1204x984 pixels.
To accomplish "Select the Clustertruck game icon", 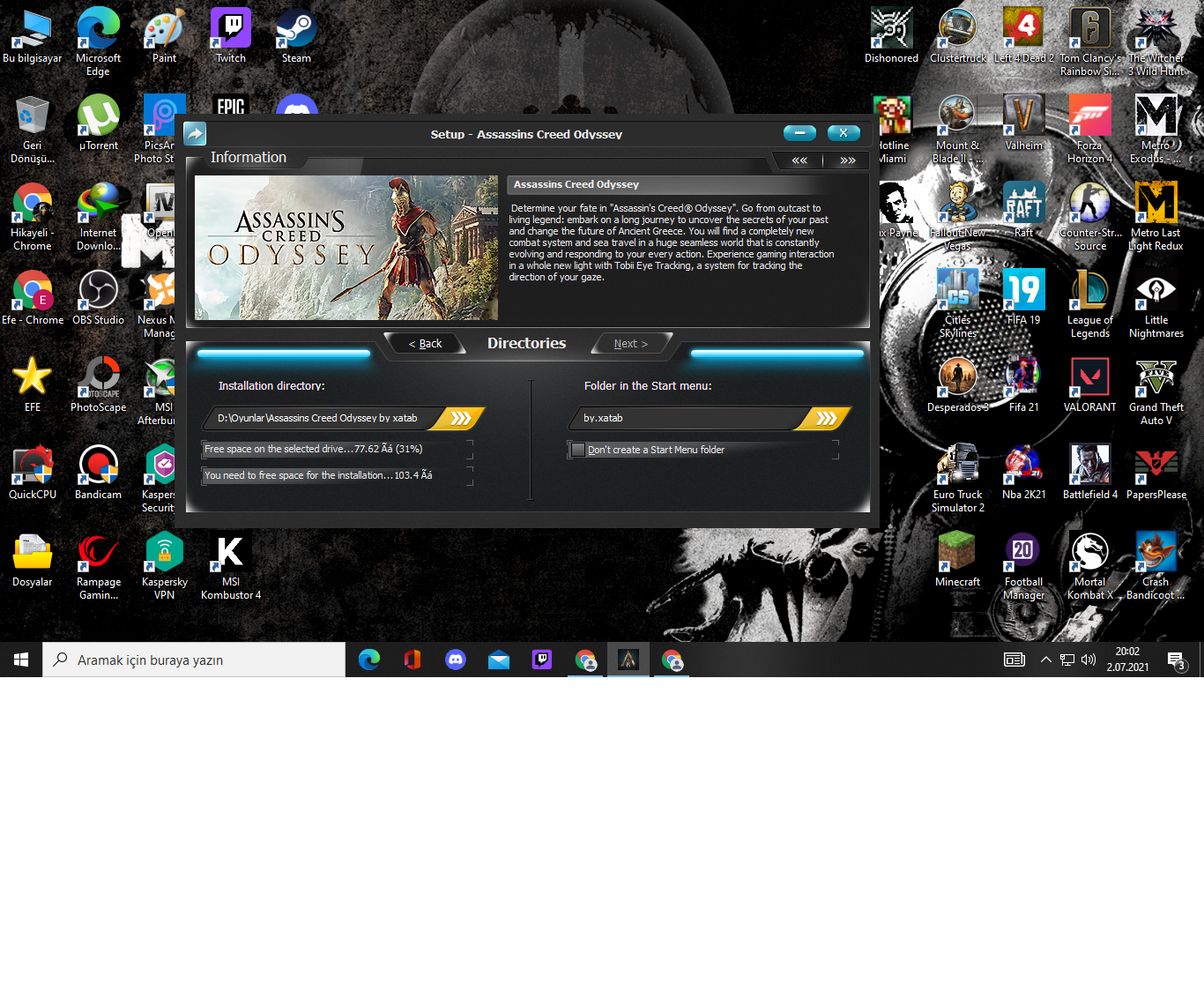I will click(958, 36).
